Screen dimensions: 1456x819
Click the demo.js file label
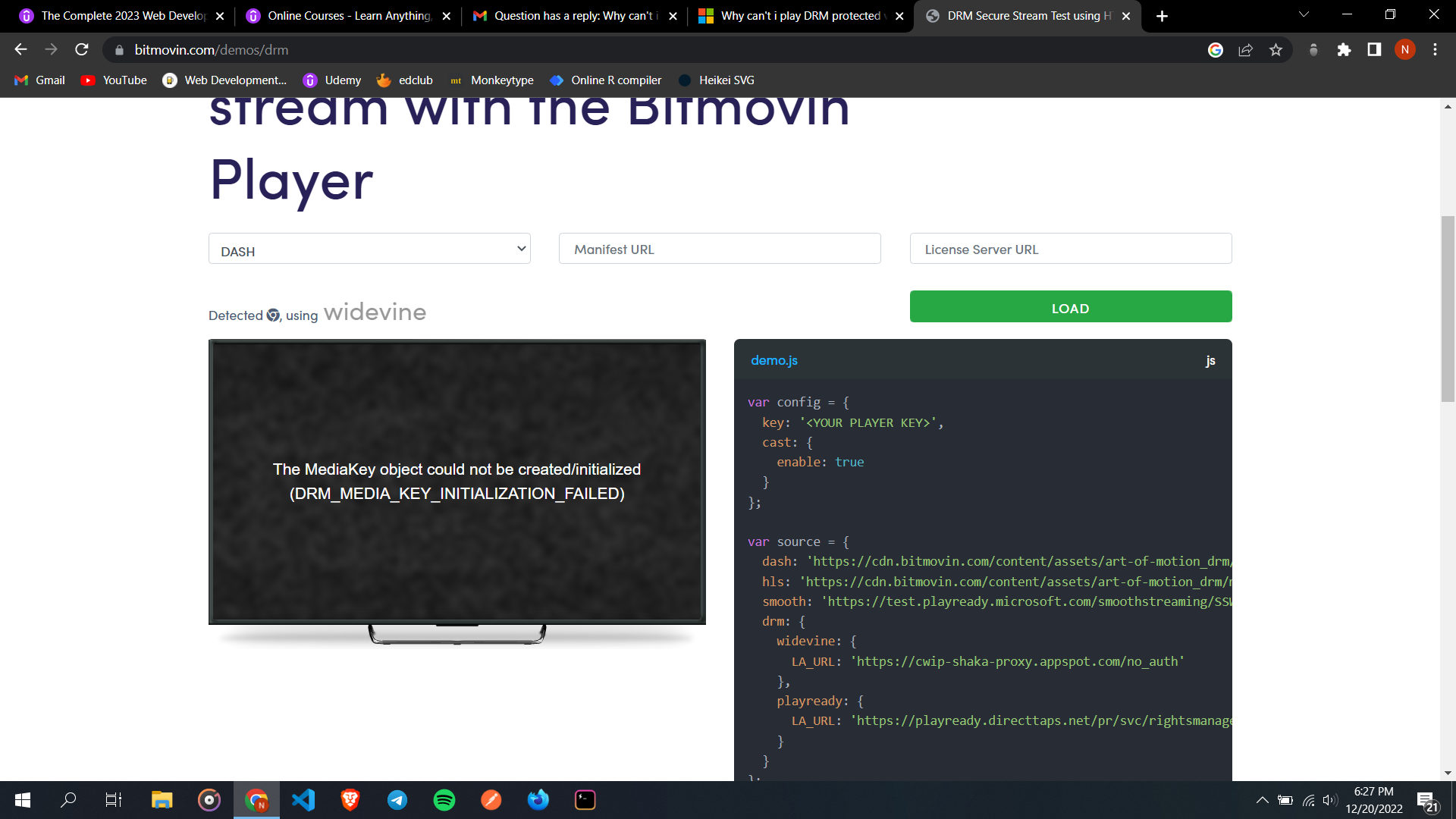773,360
